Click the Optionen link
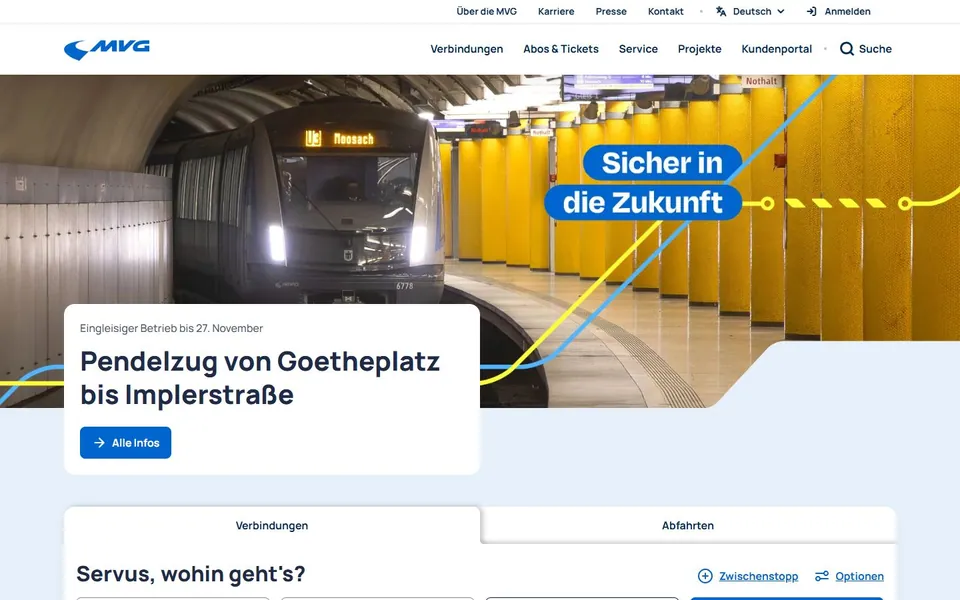Viewport: 960px width, 600px height. [x=859, y=576]
